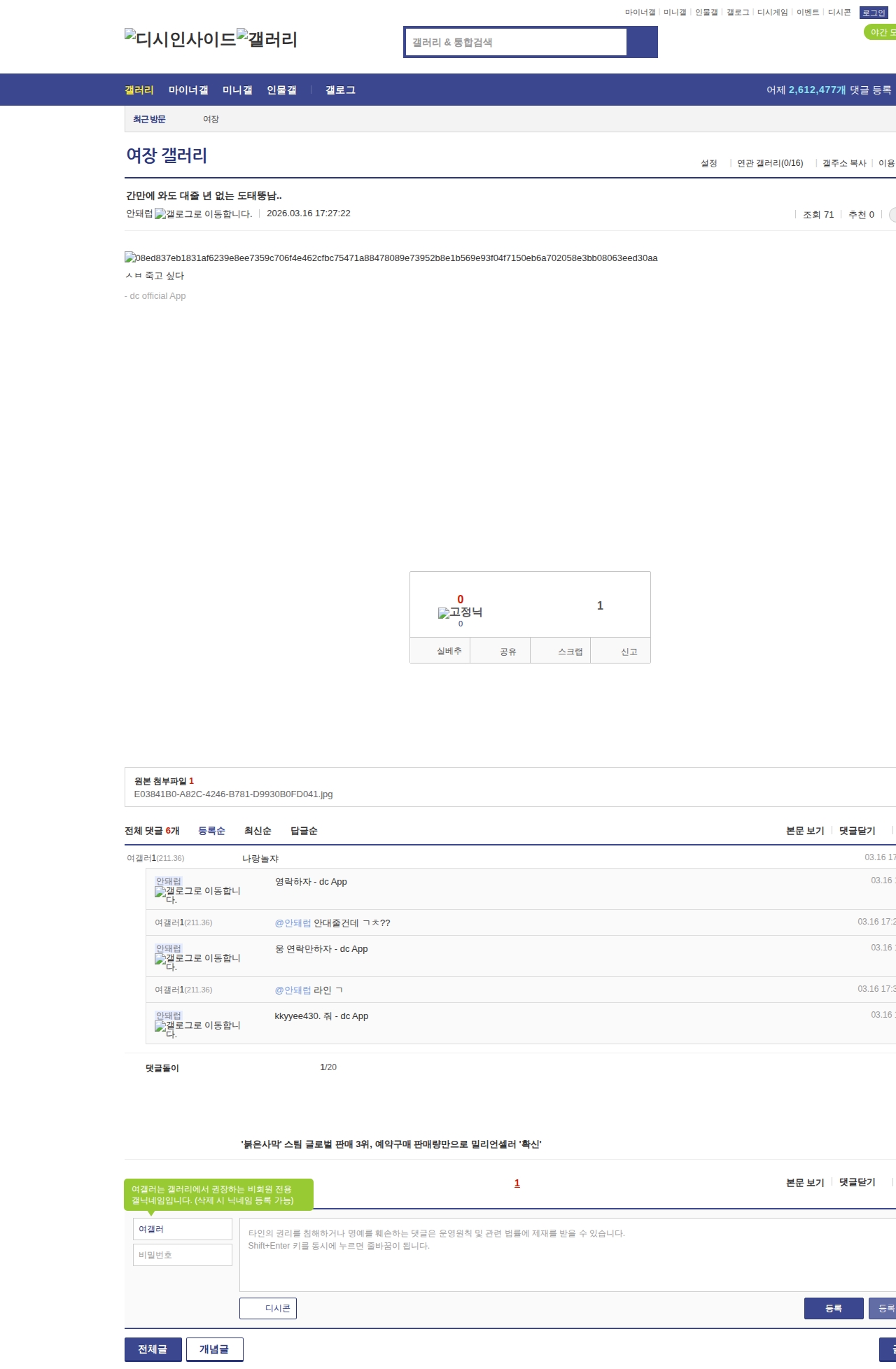This screenshot has width=896, height=1369.
Task: Focus the 비밀번호 password field
Action: pyautogui.click(x=183, y=1255)
